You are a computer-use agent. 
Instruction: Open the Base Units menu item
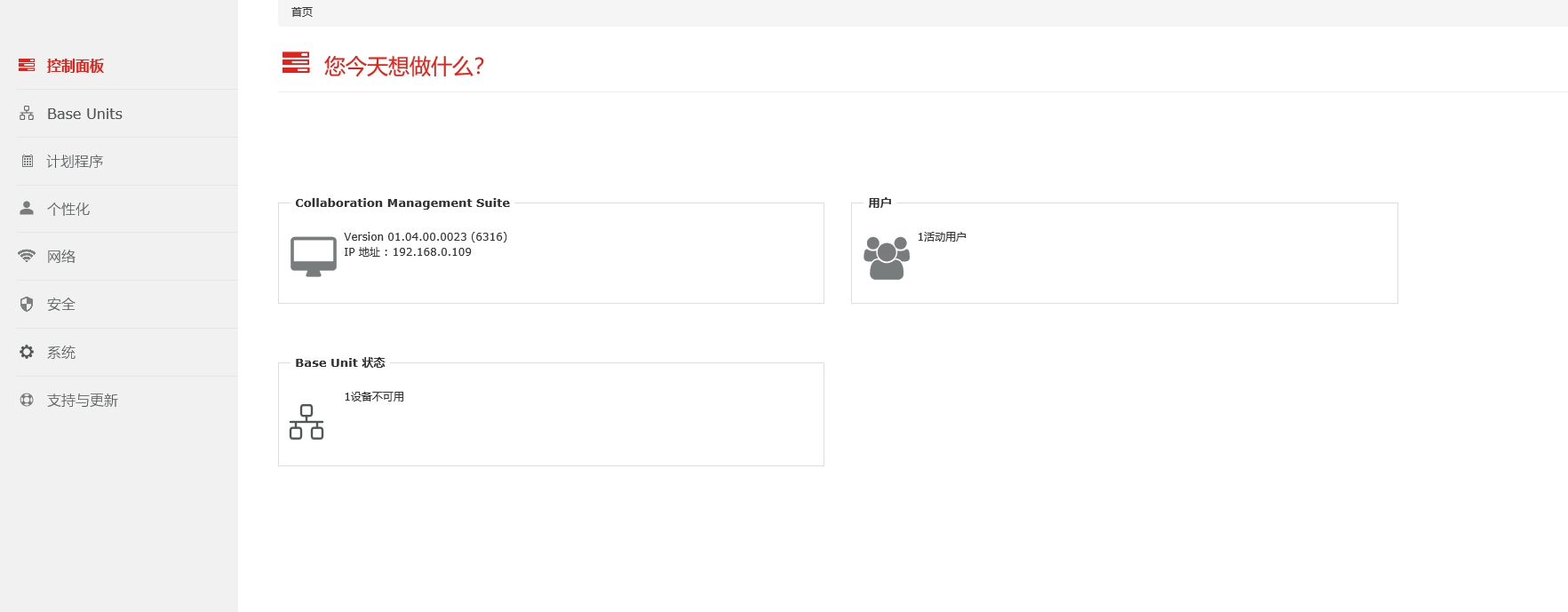[84, 114]
